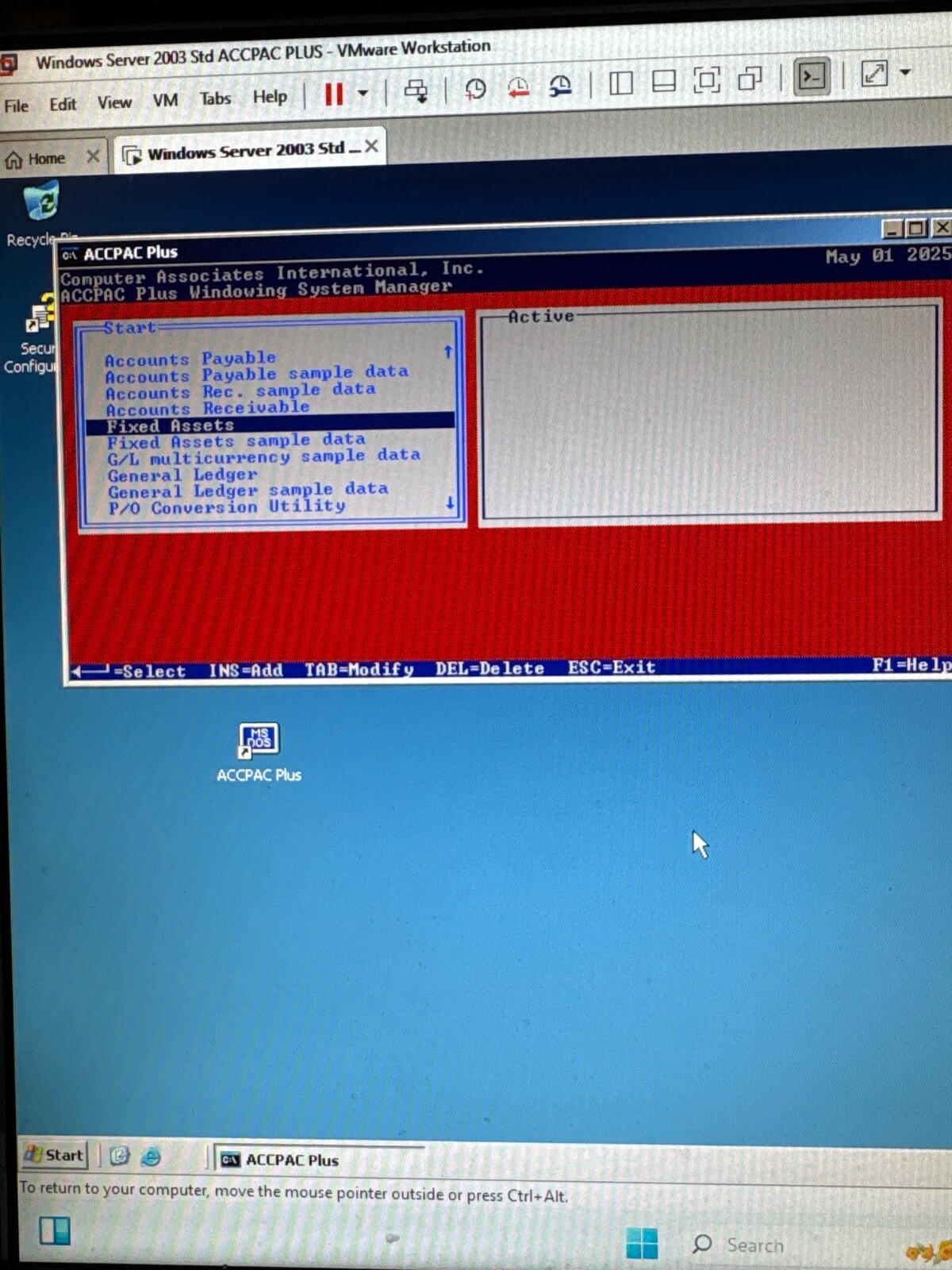Click the Start list scroll down arrow
Screen dimensions: 952x1270
[450, 503]
